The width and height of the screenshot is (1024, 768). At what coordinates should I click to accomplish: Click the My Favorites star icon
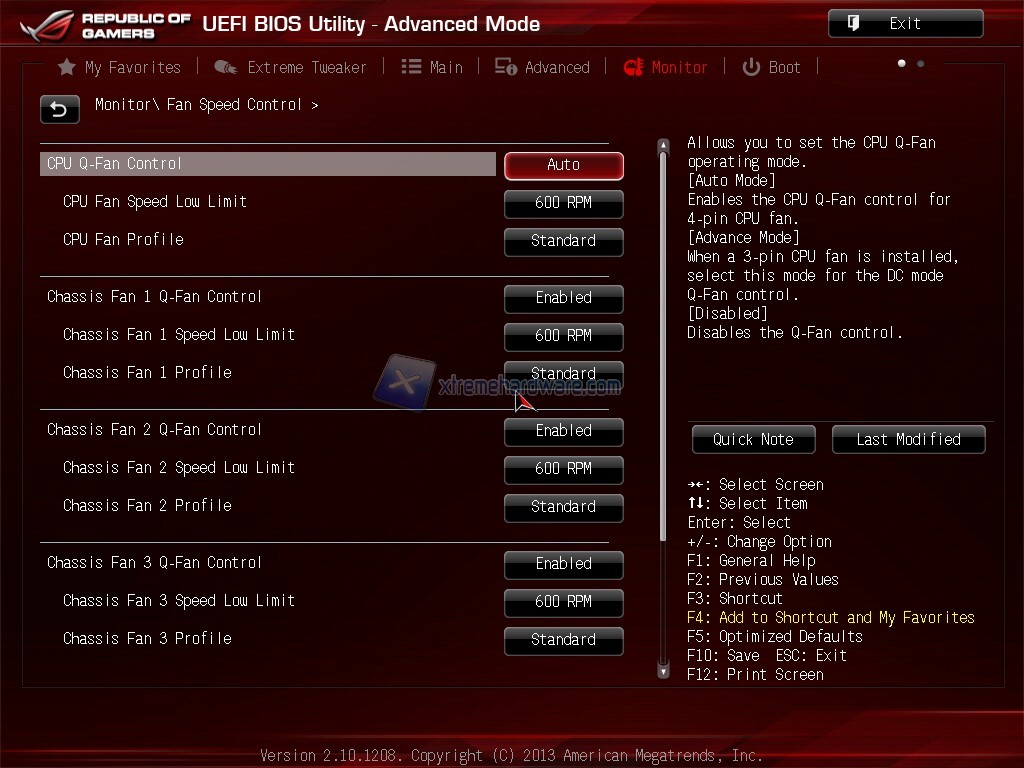(x=67, y=67)
